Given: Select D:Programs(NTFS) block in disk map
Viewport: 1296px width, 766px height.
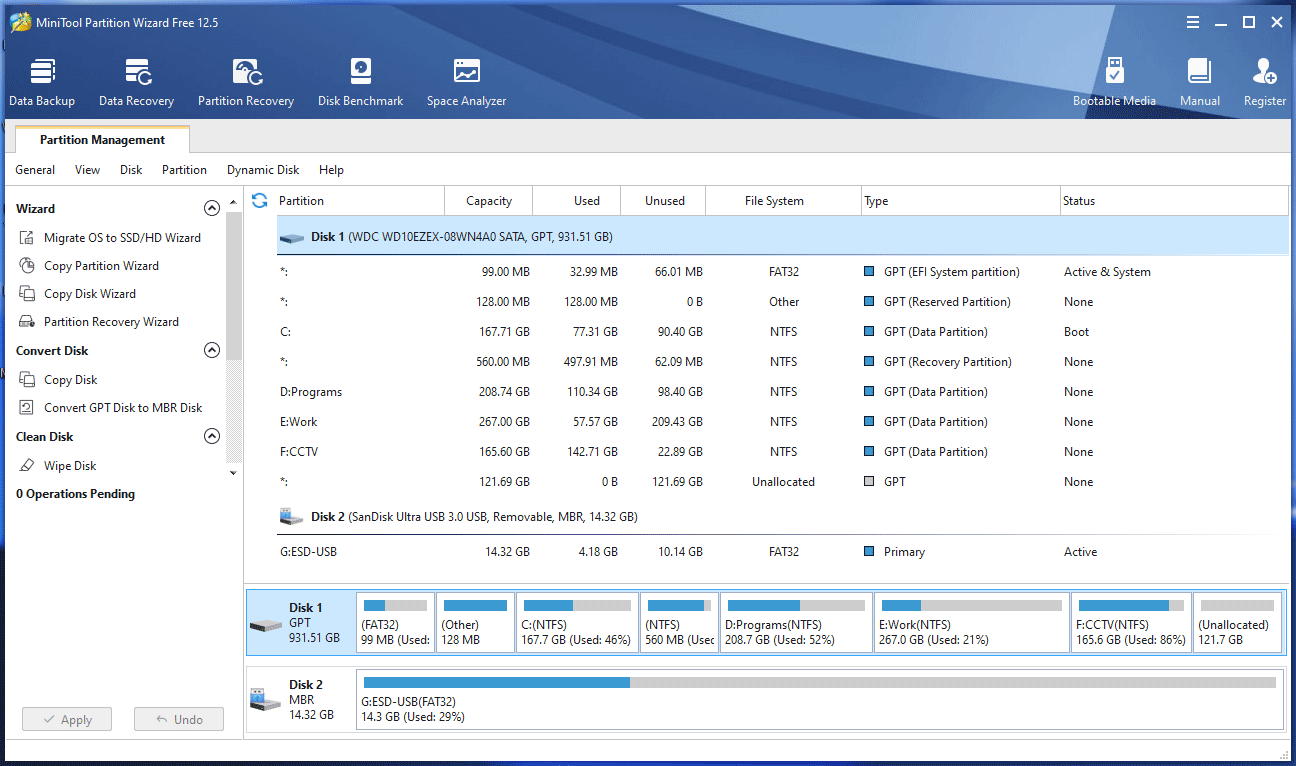Looking at the screenshot, I should tap(796, 623).
